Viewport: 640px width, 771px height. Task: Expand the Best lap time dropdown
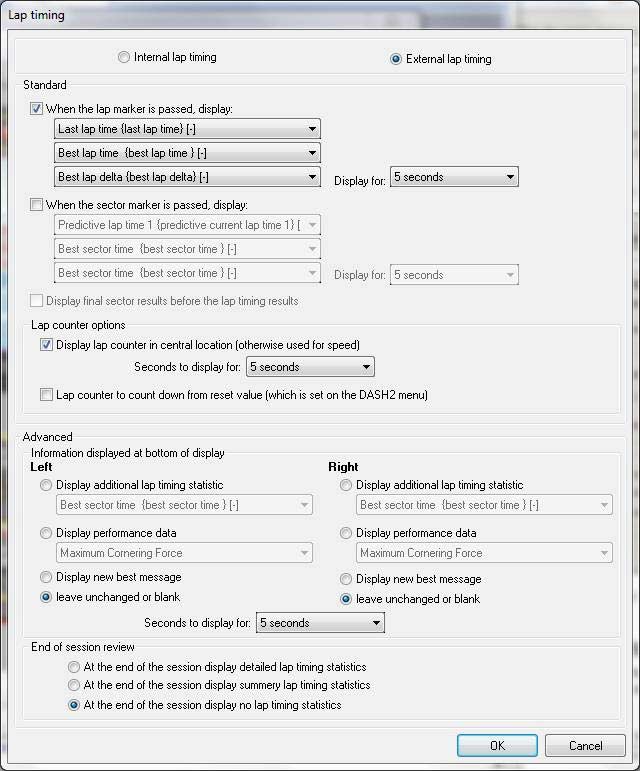click(x=187, y=153)
